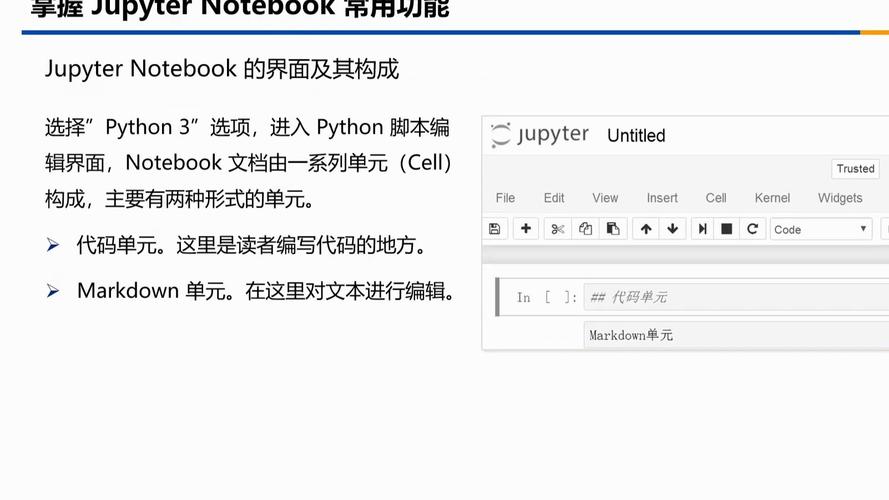
Task: Paste cell below using the paste icon
Action: pos(613,229)
